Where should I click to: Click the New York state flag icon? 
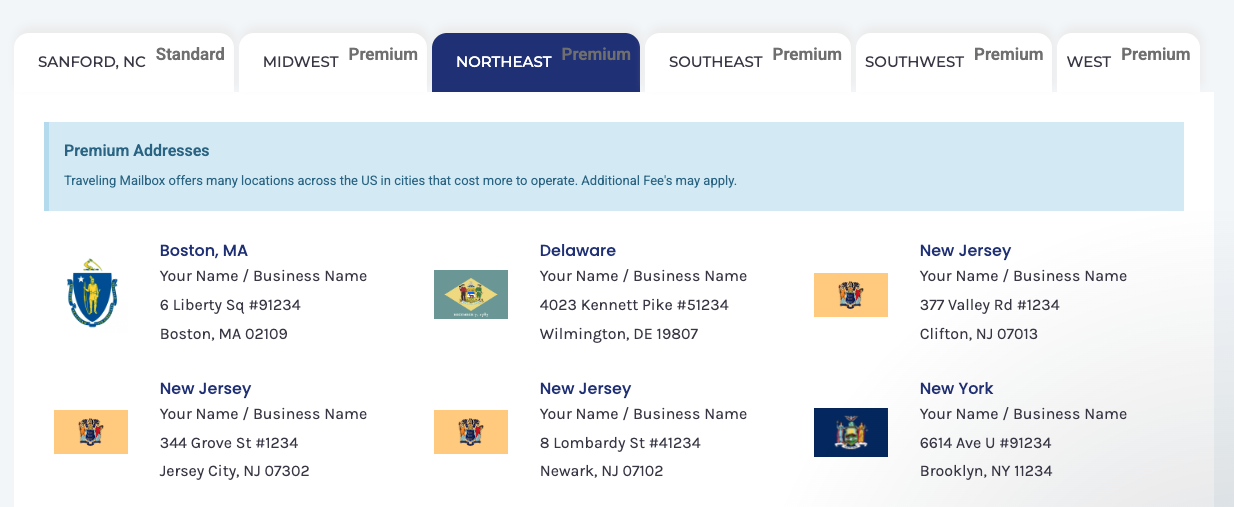[x=851, y=432]
